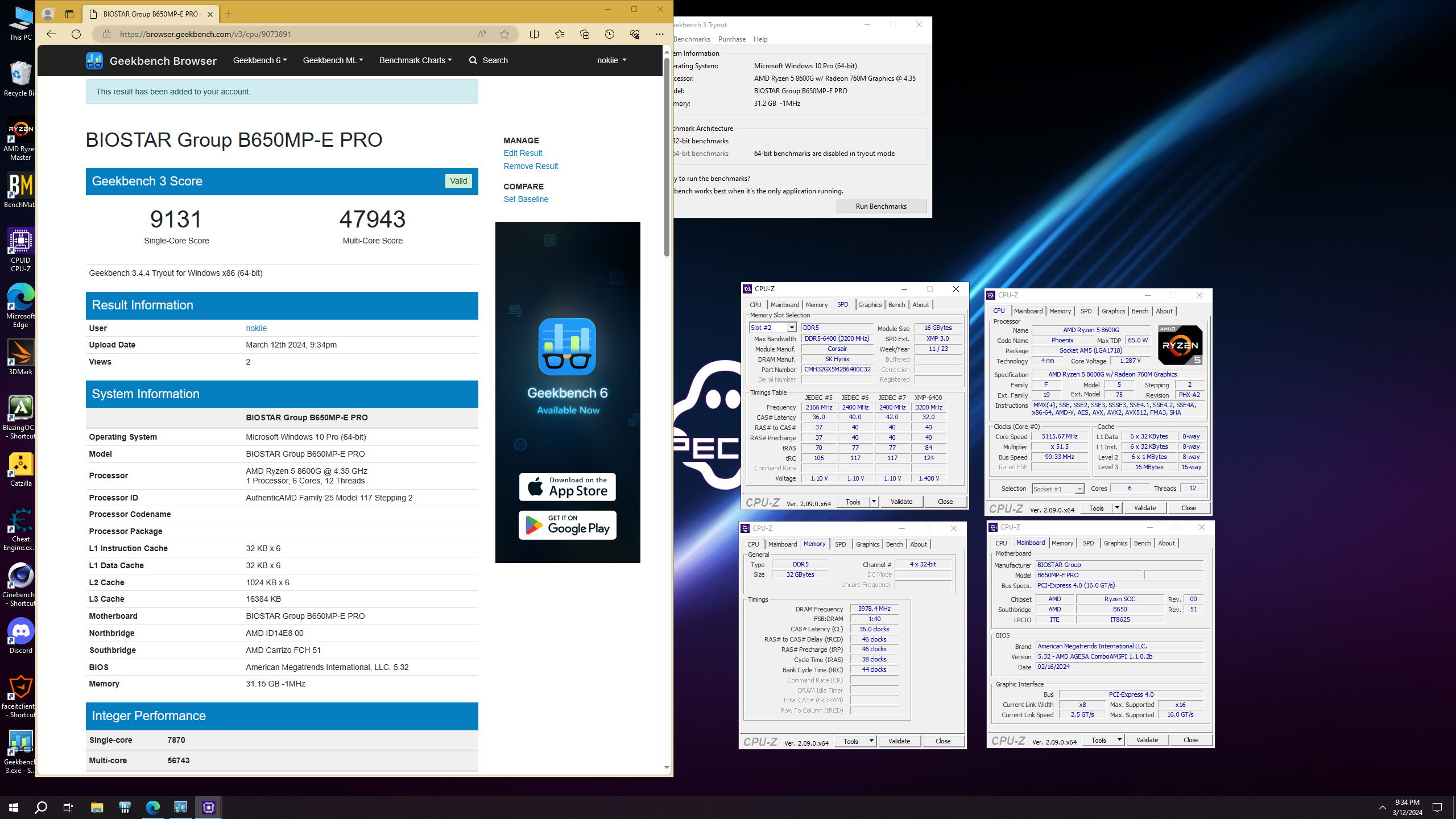Viewport: 1456px width, 819px height.
Task: Refresh the Geekbench page
Action: click(76, 34)
